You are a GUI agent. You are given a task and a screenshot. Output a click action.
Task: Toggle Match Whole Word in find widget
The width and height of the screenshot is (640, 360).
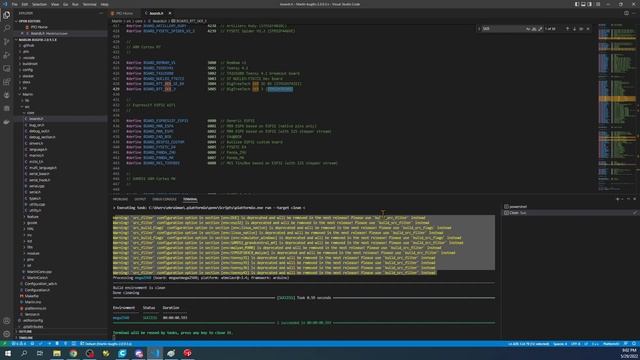coord(534,29)
